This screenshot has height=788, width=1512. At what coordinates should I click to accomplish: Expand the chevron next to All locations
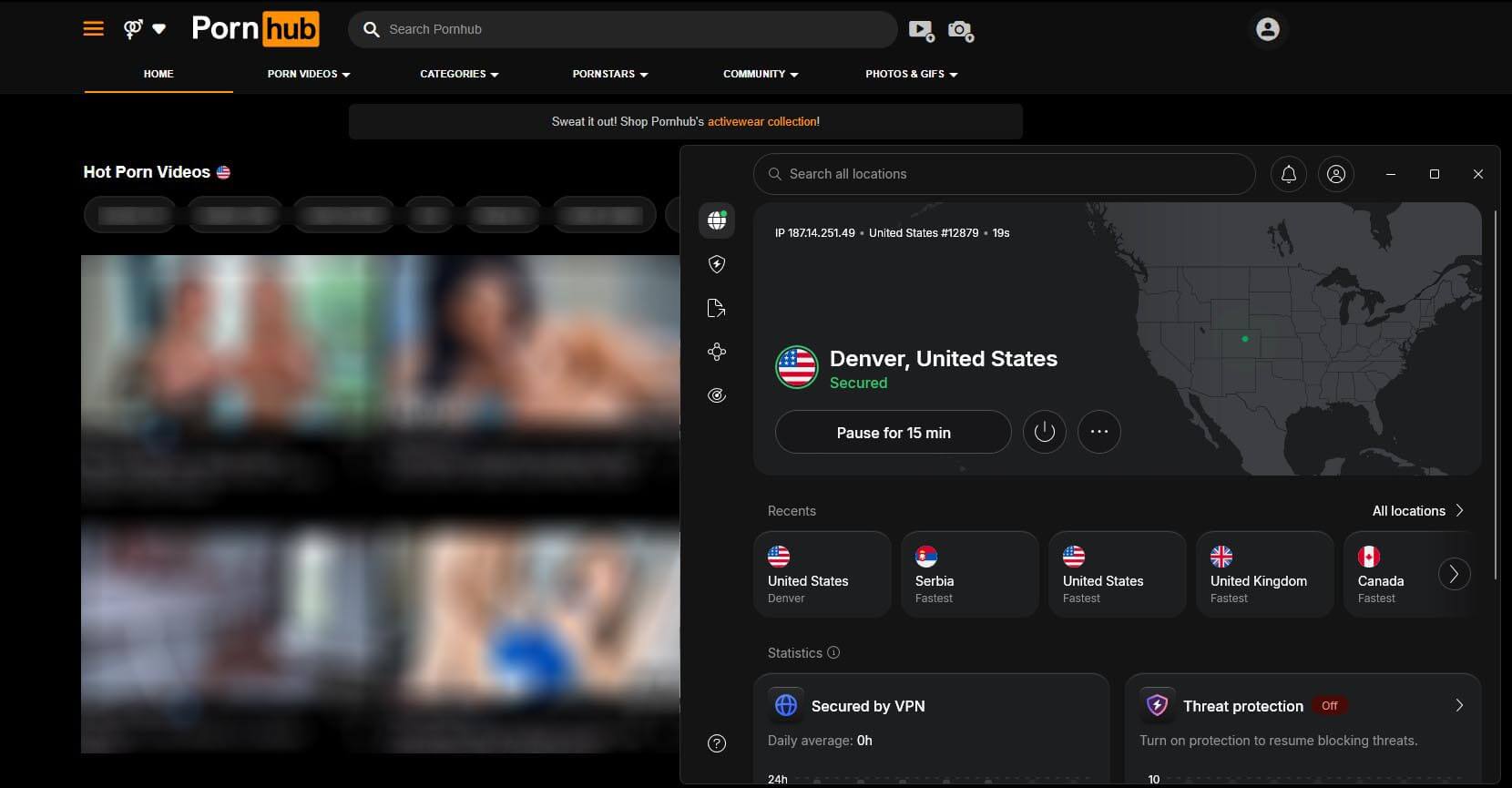tap(1459, 510)
